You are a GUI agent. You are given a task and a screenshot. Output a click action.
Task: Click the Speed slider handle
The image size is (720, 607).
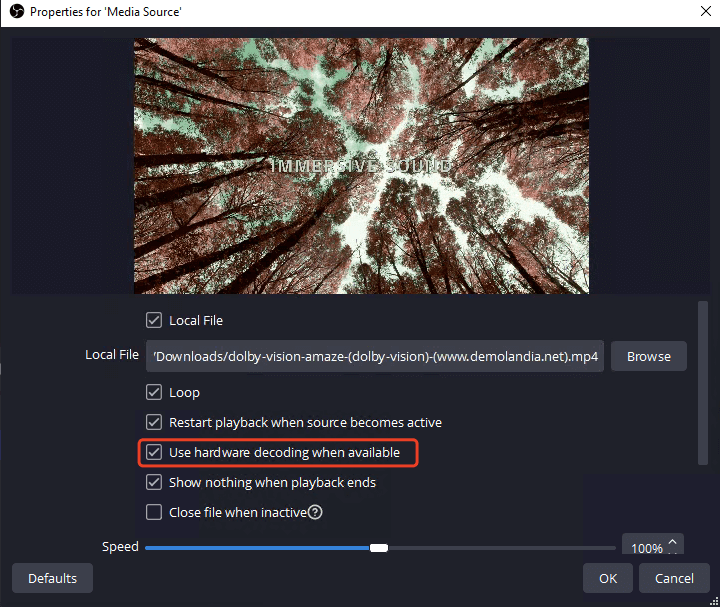(379, 548)
